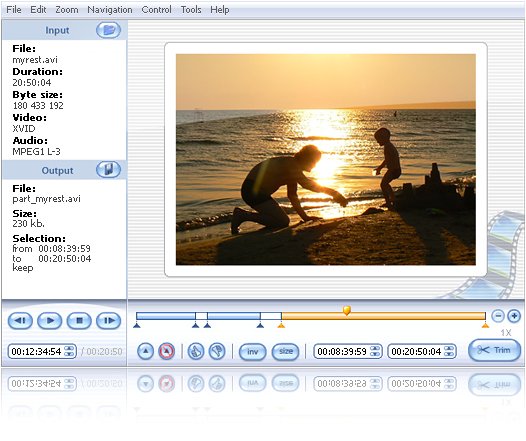Open the Tools menu

coord(191,10)
